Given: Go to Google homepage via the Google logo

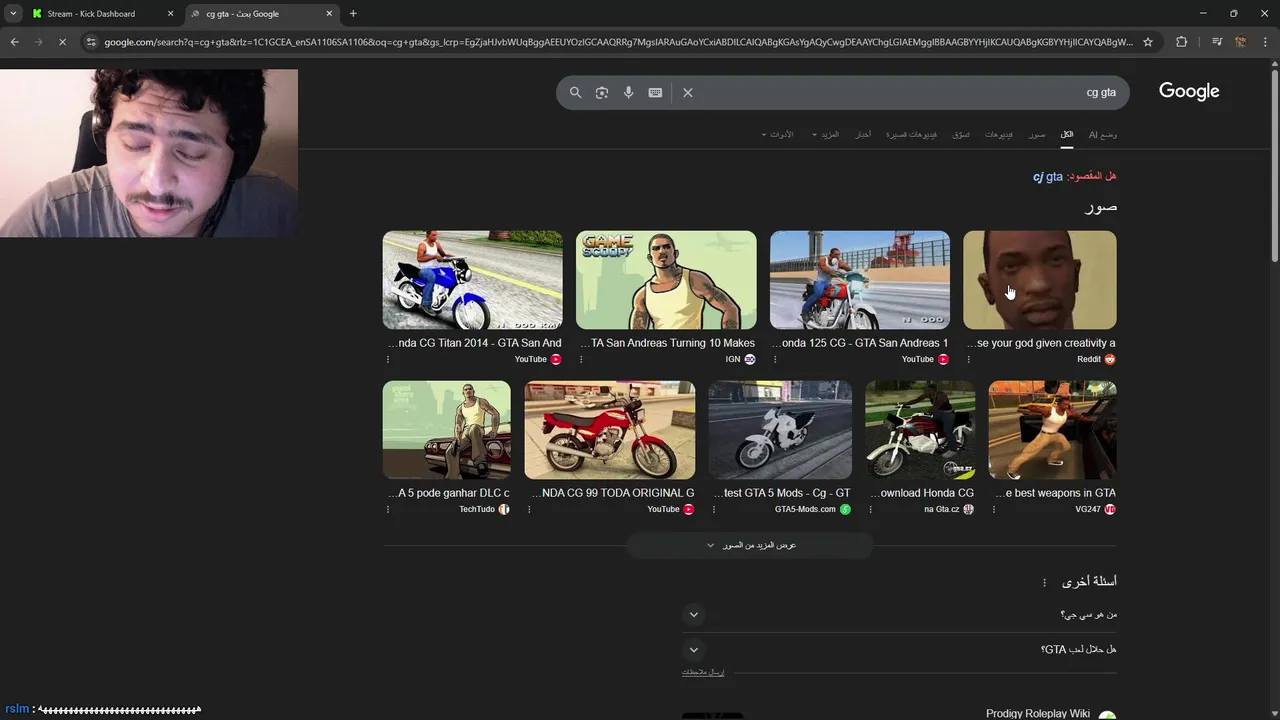Looking at the screenshot, I should [x=1189, y=91].
